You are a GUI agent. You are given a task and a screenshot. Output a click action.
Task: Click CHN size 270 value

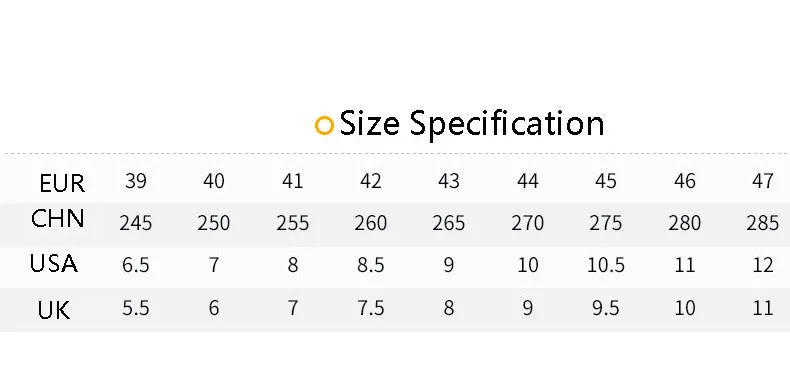coord(528,223)
